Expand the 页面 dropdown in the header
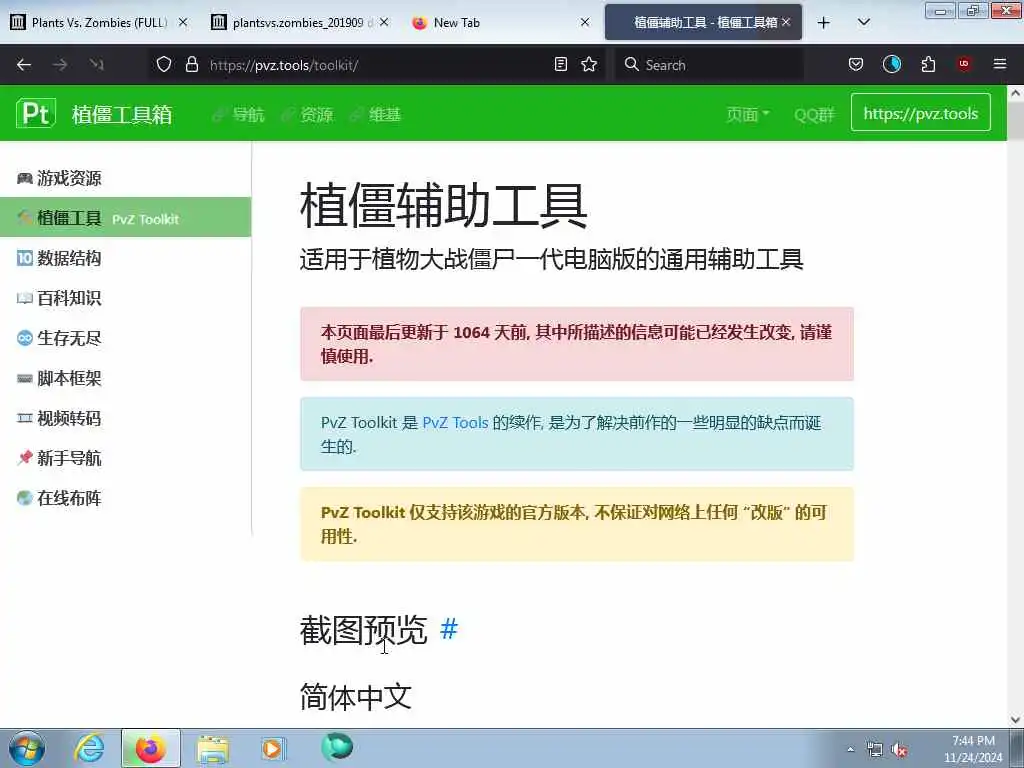This screenshot has height=768, width=1024. pos(748,115)
